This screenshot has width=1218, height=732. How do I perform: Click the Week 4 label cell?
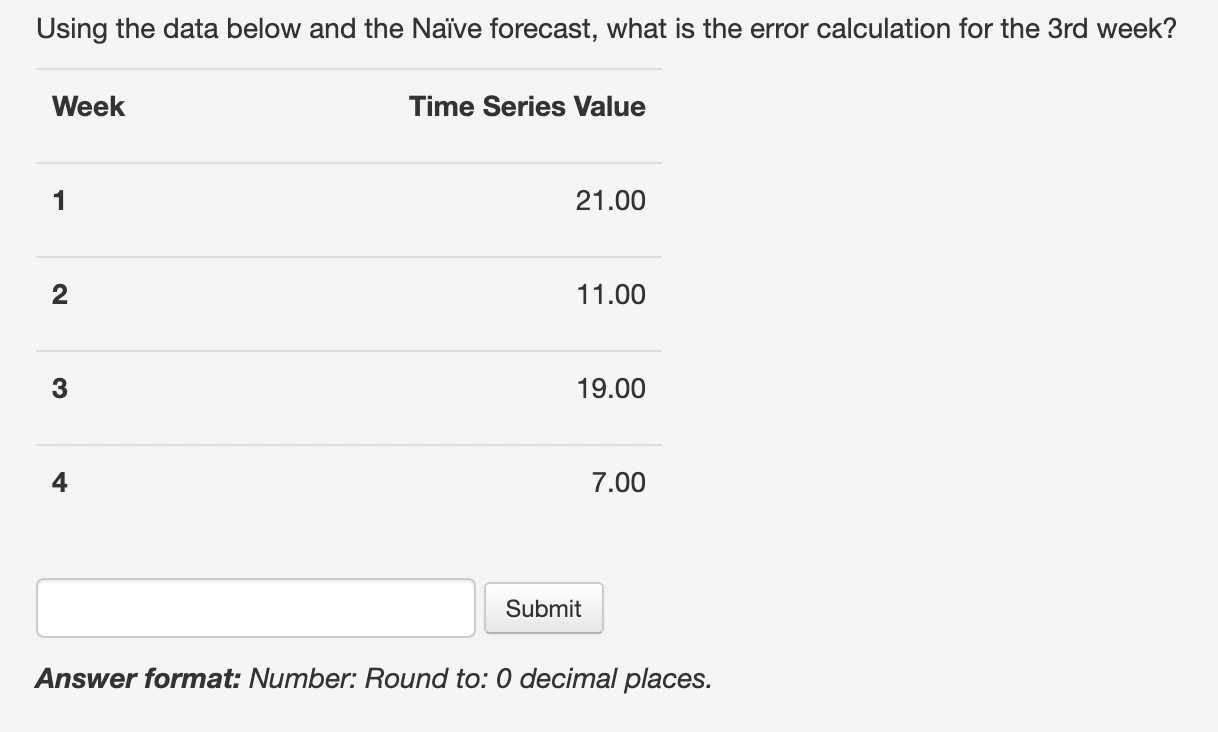pyautogui.click(x=59, y=482)
